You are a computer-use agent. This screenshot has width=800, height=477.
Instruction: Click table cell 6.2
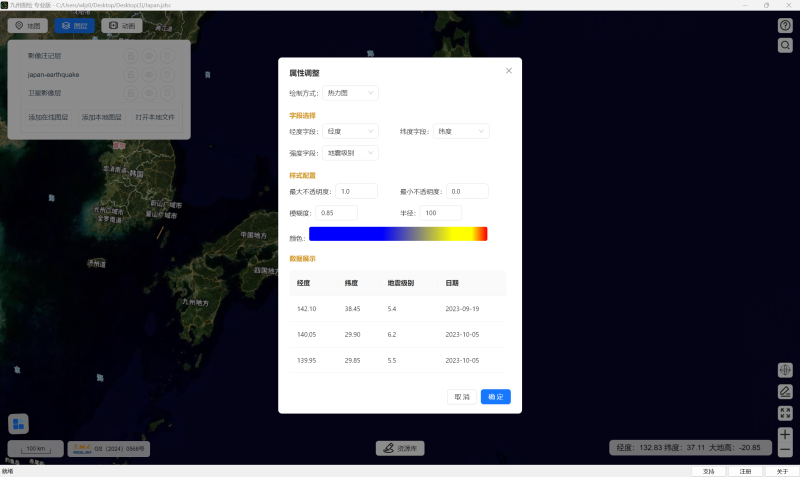point(392,335)
